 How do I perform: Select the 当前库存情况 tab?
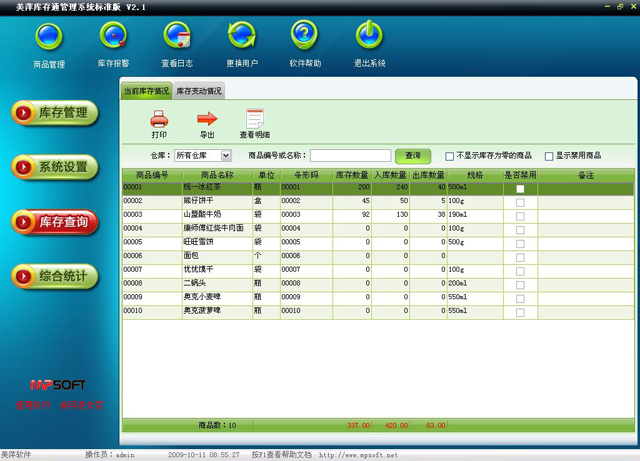tap(146, 91)
